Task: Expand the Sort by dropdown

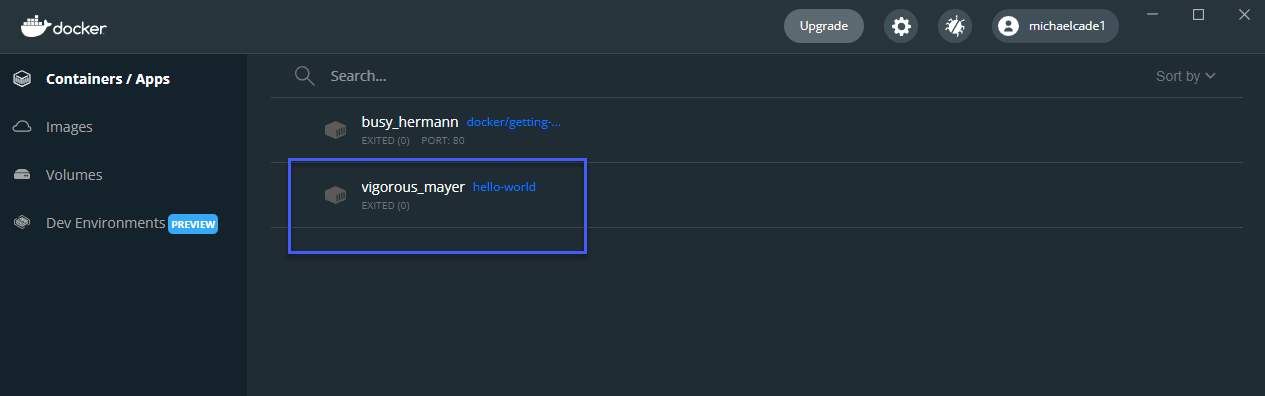Action: click(x=1186, y=76)
